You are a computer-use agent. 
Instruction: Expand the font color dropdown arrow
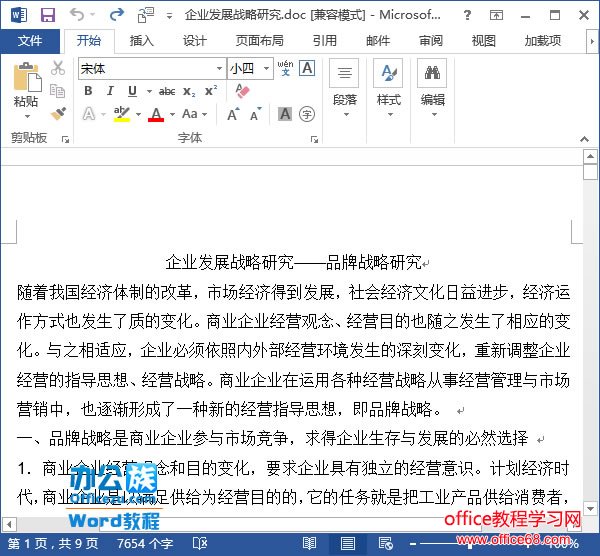click(172, 114)
